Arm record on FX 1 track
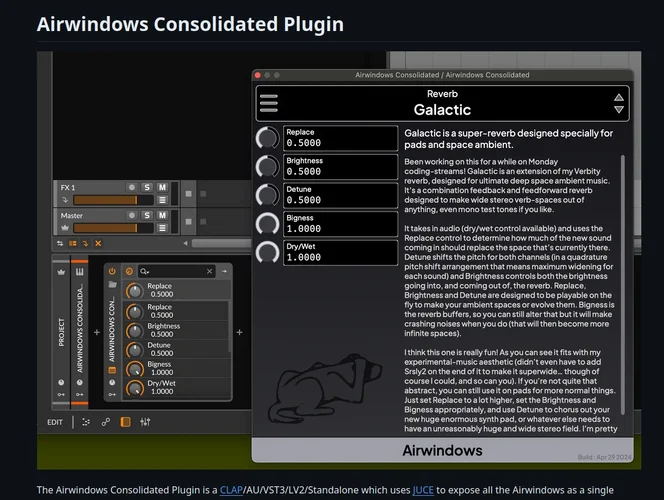This screenshot has height=500, width=664. click(x=132, y=187)
